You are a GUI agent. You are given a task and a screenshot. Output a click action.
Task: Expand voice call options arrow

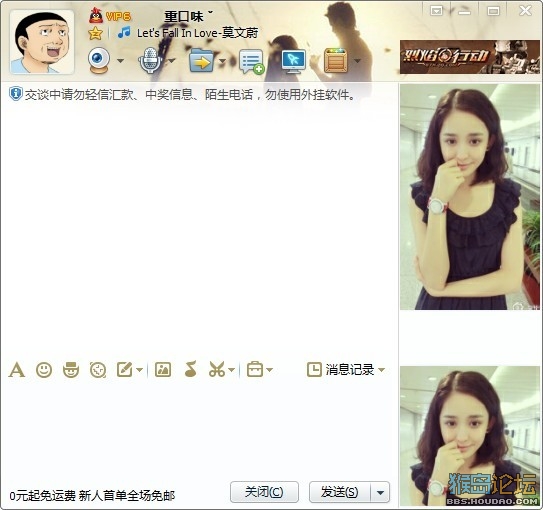pos(171,61)
